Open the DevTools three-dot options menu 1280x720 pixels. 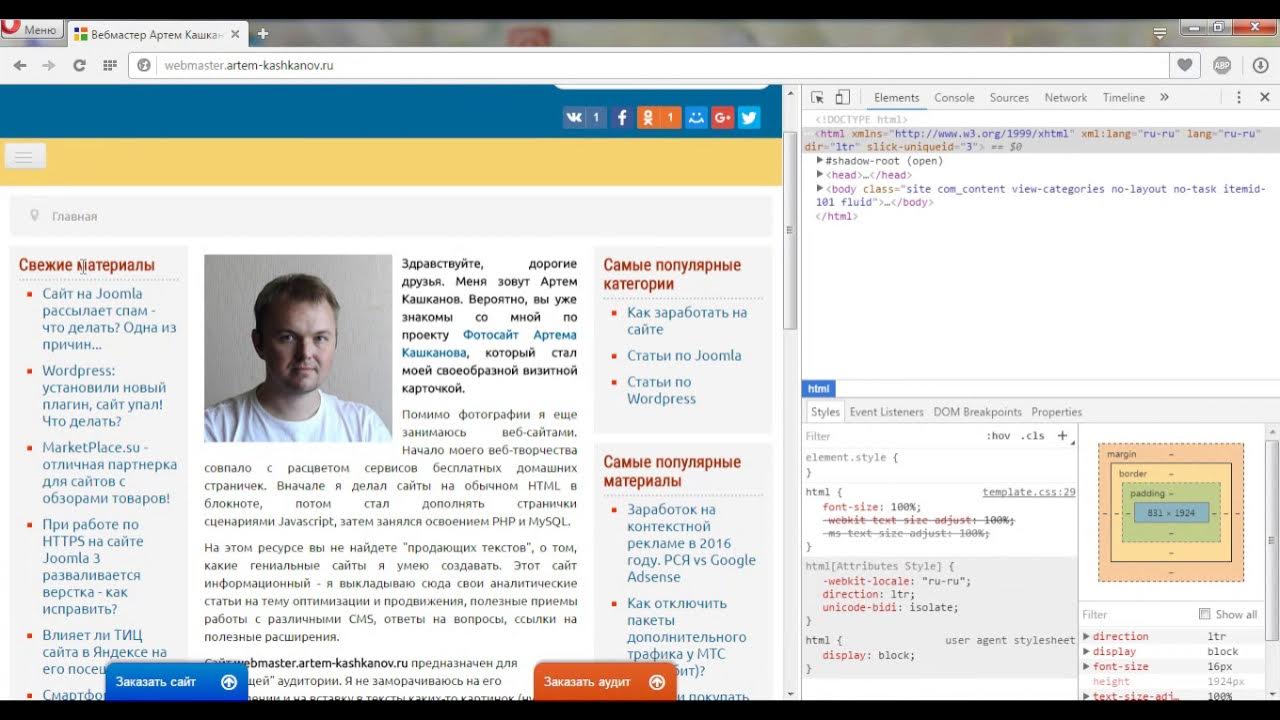[x=1238, y=97]
